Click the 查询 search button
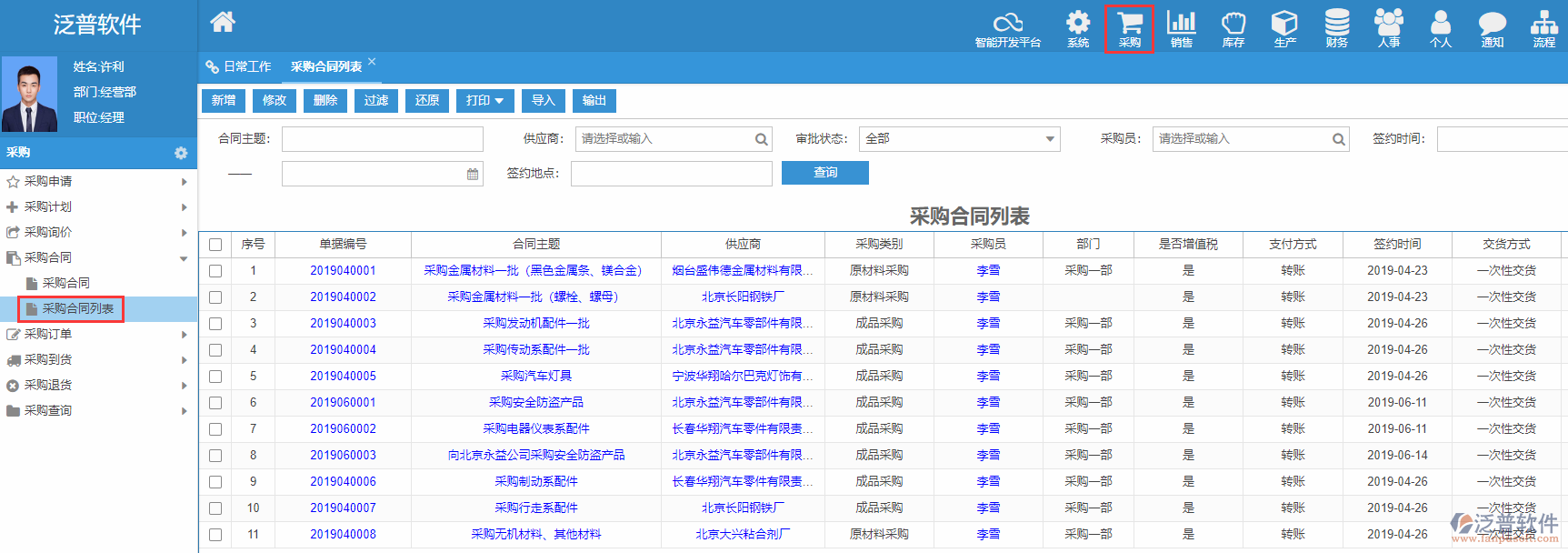The width and height of the screenshot is (1568, 553). [x=824, y=173]
